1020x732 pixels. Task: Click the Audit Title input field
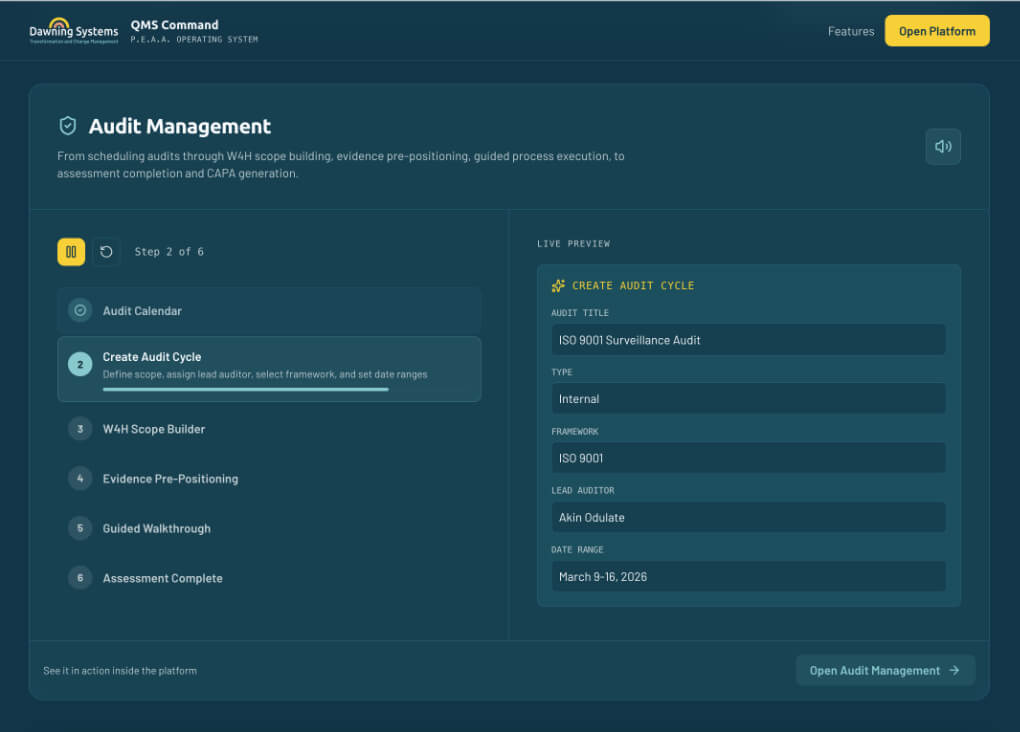pyautogui.click(x=748, y=339)
